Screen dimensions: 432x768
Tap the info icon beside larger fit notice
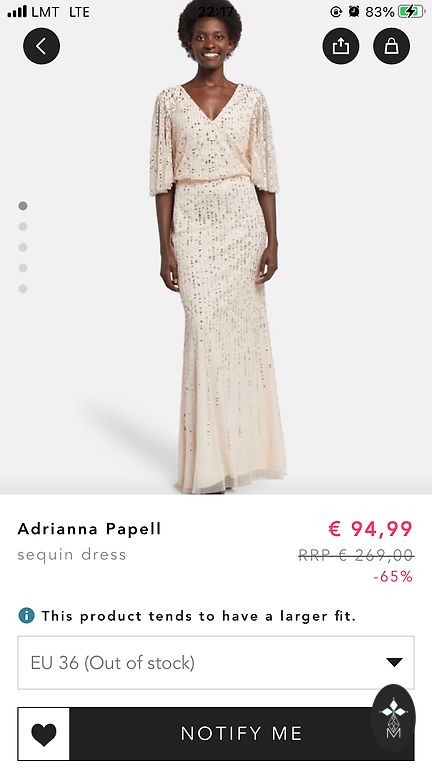[x=26, y=615]
